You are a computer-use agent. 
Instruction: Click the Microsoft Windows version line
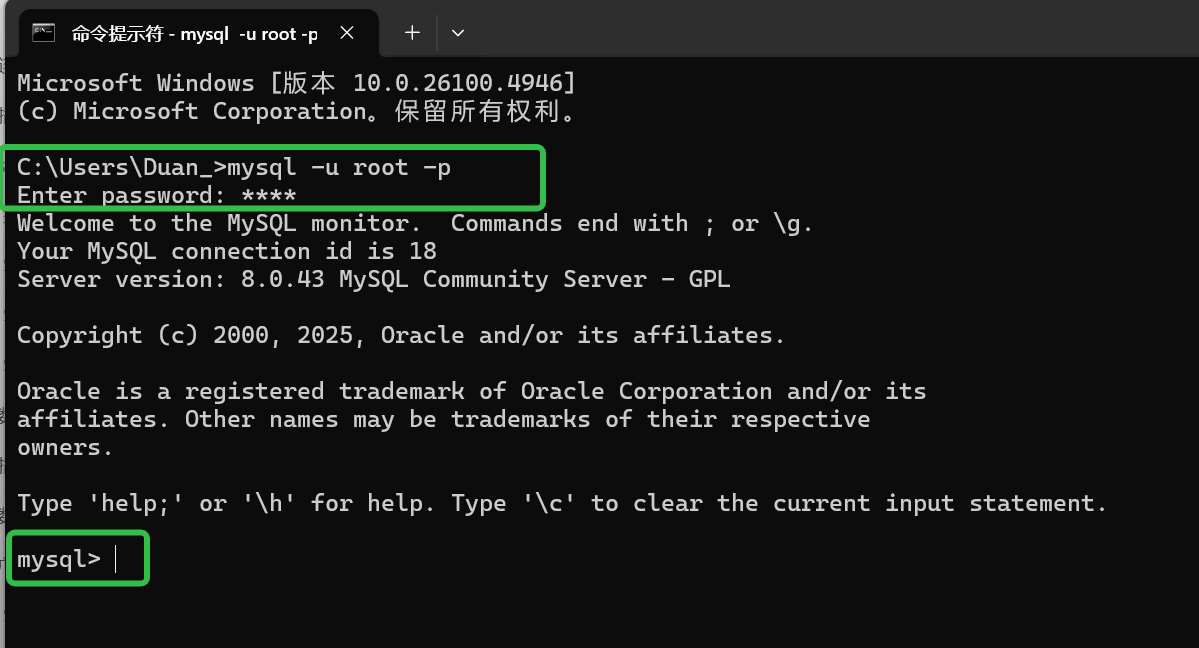click(x=296, y=83)
